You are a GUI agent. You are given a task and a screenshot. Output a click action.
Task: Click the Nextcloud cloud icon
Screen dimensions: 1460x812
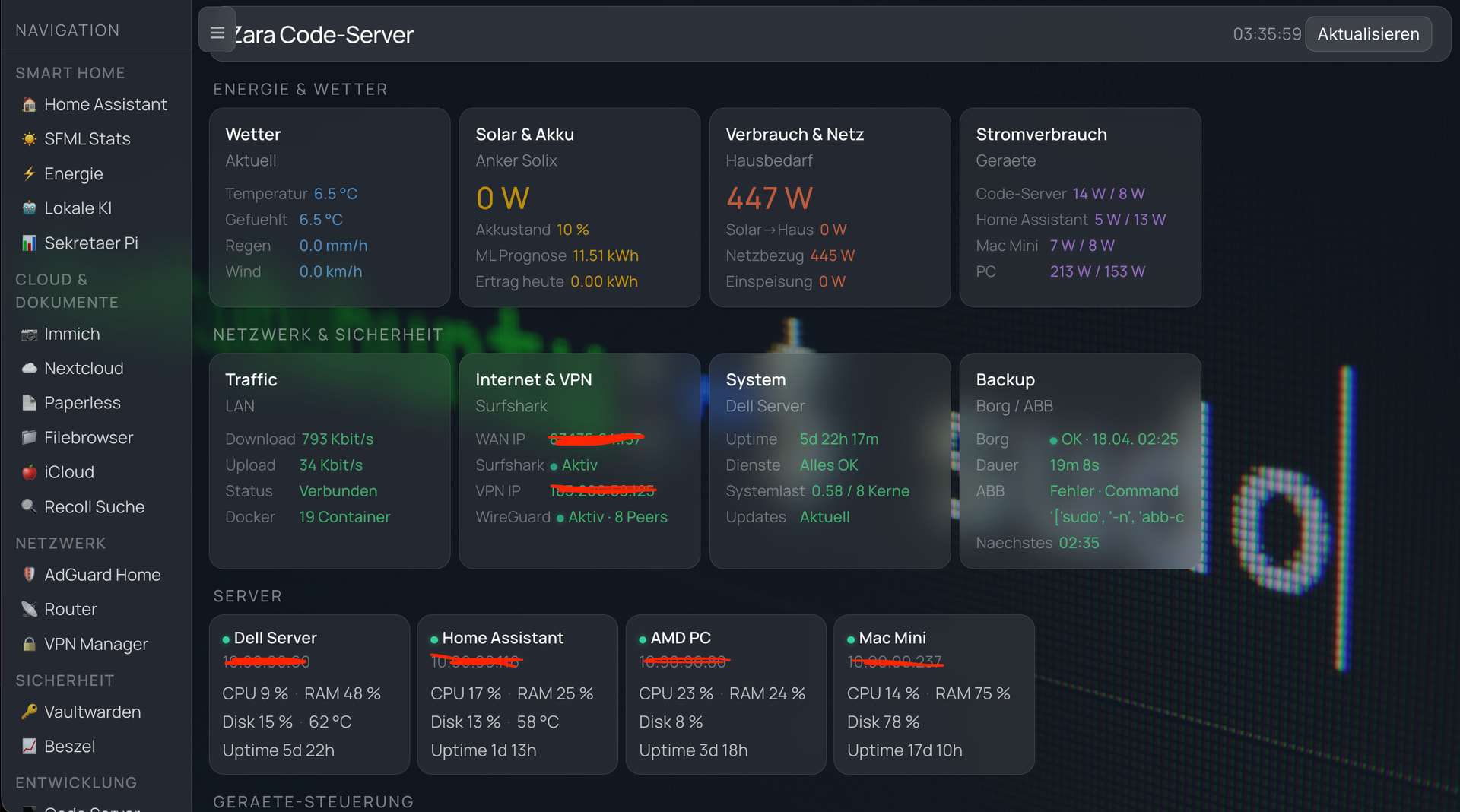(29, 369)
